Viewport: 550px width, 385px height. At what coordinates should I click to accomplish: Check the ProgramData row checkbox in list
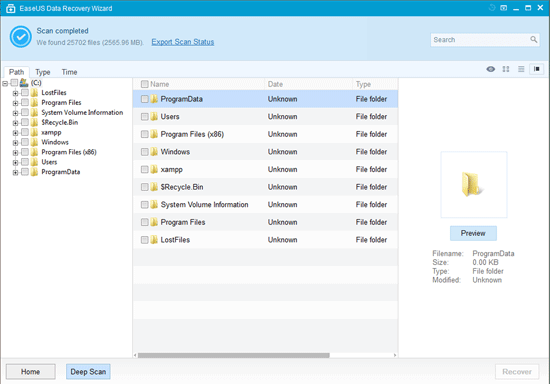[x=145, y=99]
